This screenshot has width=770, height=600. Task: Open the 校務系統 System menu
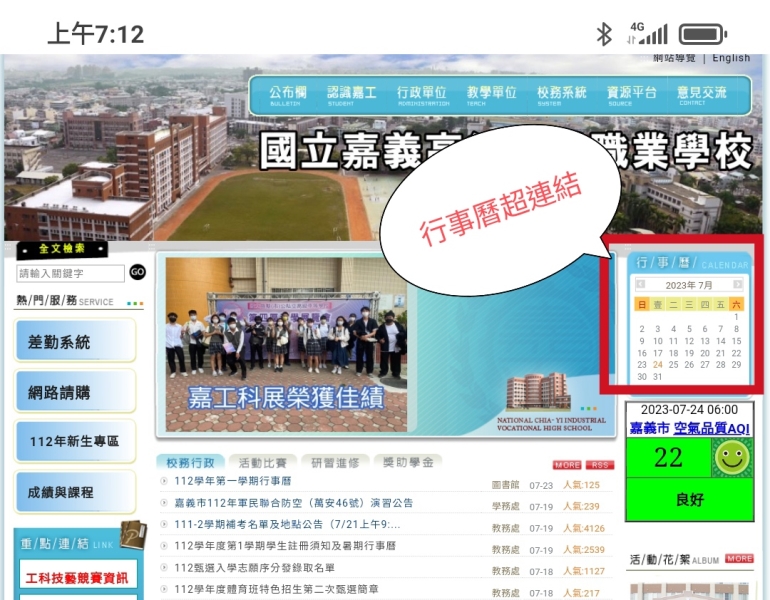(x=561, y=95)
